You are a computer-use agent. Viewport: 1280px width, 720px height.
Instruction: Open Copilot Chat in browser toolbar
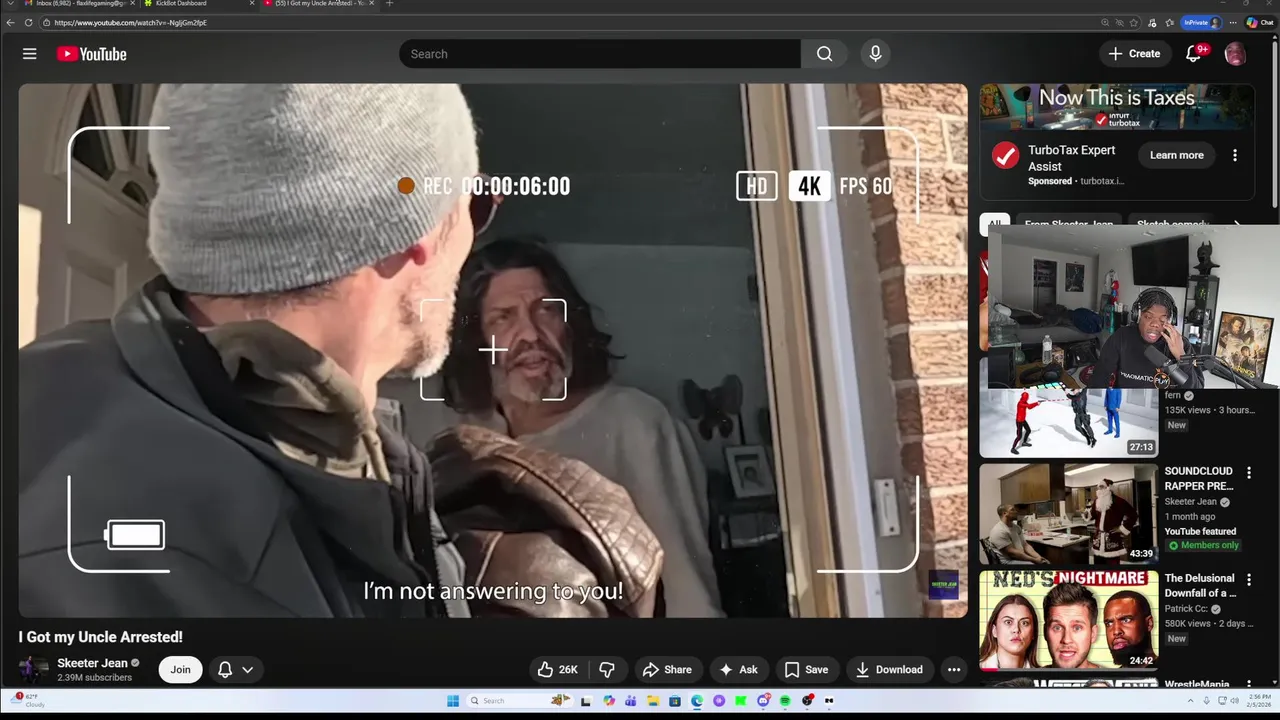point(1260,22)
